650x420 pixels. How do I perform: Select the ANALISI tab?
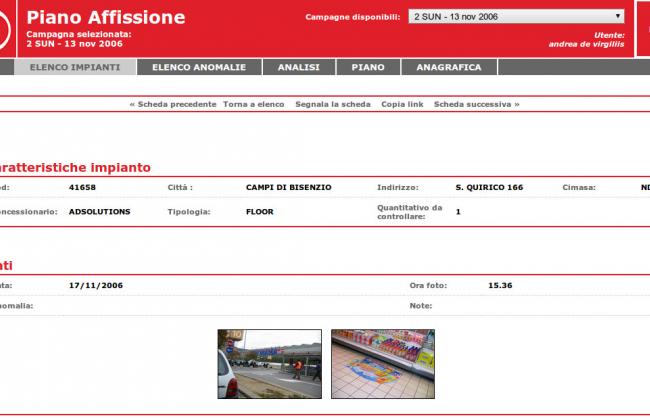(299, 67)
